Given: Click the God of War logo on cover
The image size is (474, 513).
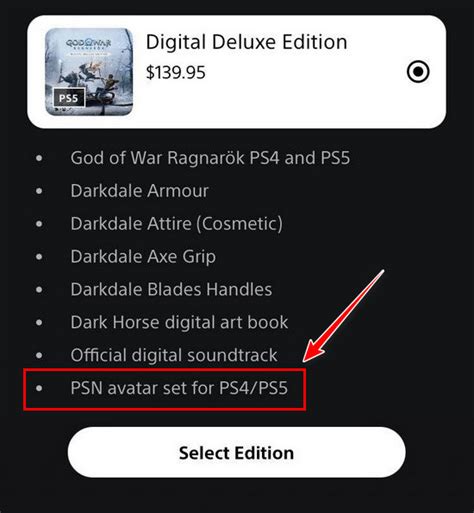Looking at the screenshot, I should tap(88, 44).
